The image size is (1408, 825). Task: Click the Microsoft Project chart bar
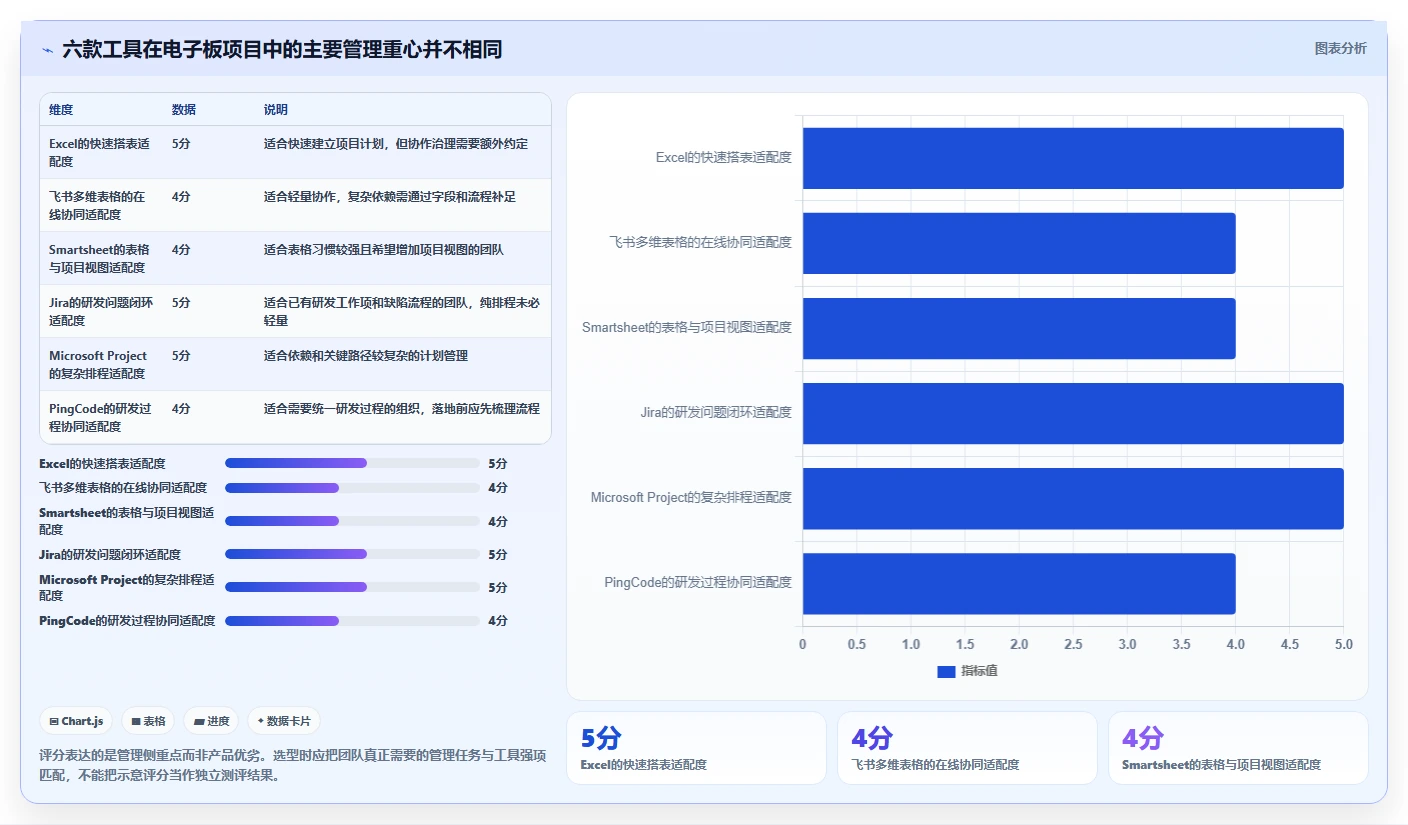[1073, 498]
